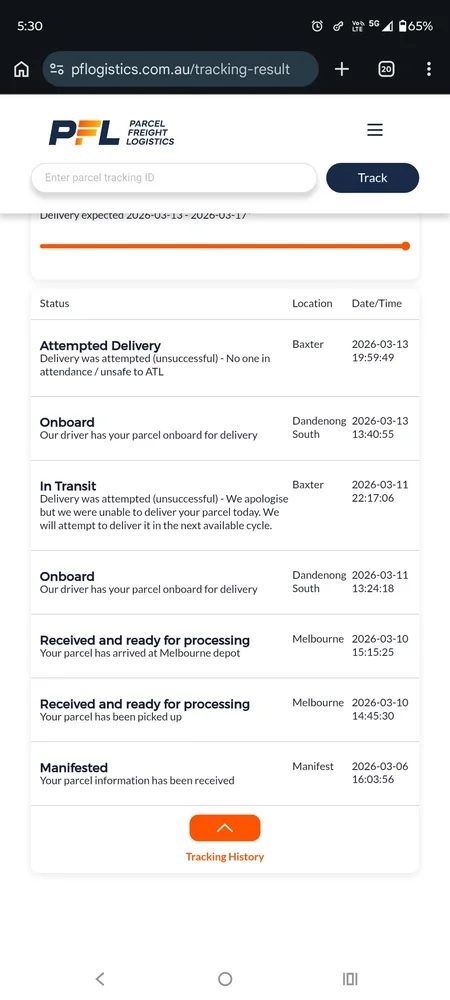450x1000 pixels.
Task: Click the Track button
Action: [373, 178]
